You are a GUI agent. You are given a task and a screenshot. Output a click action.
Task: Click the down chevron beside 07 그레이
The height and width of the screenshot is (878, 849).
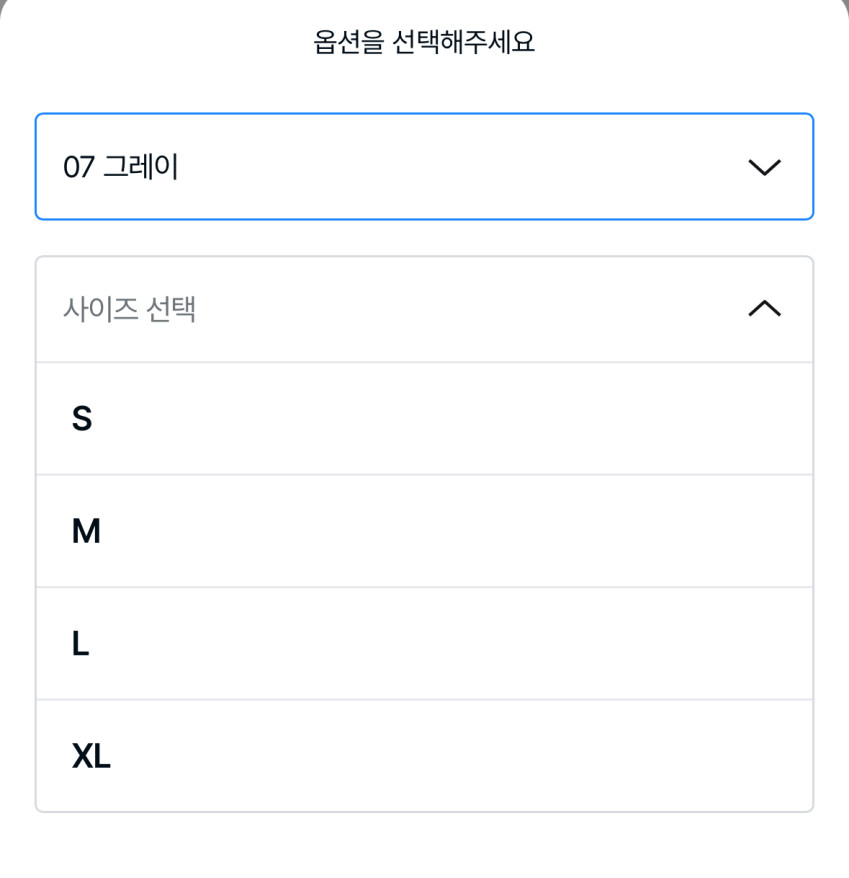pos(764,167)
